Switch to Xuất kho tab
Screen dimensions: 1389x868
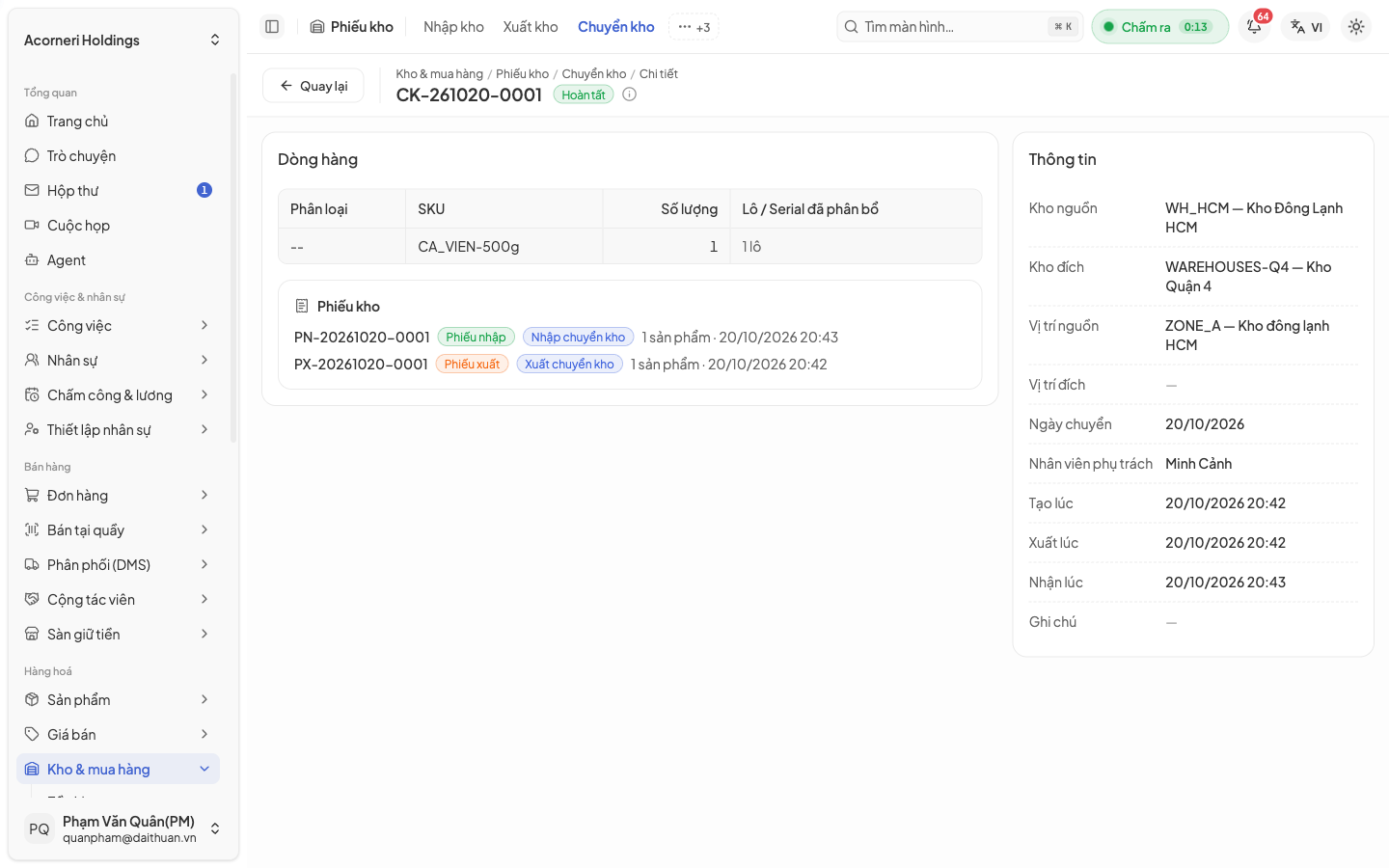click(x=531, y=27)
